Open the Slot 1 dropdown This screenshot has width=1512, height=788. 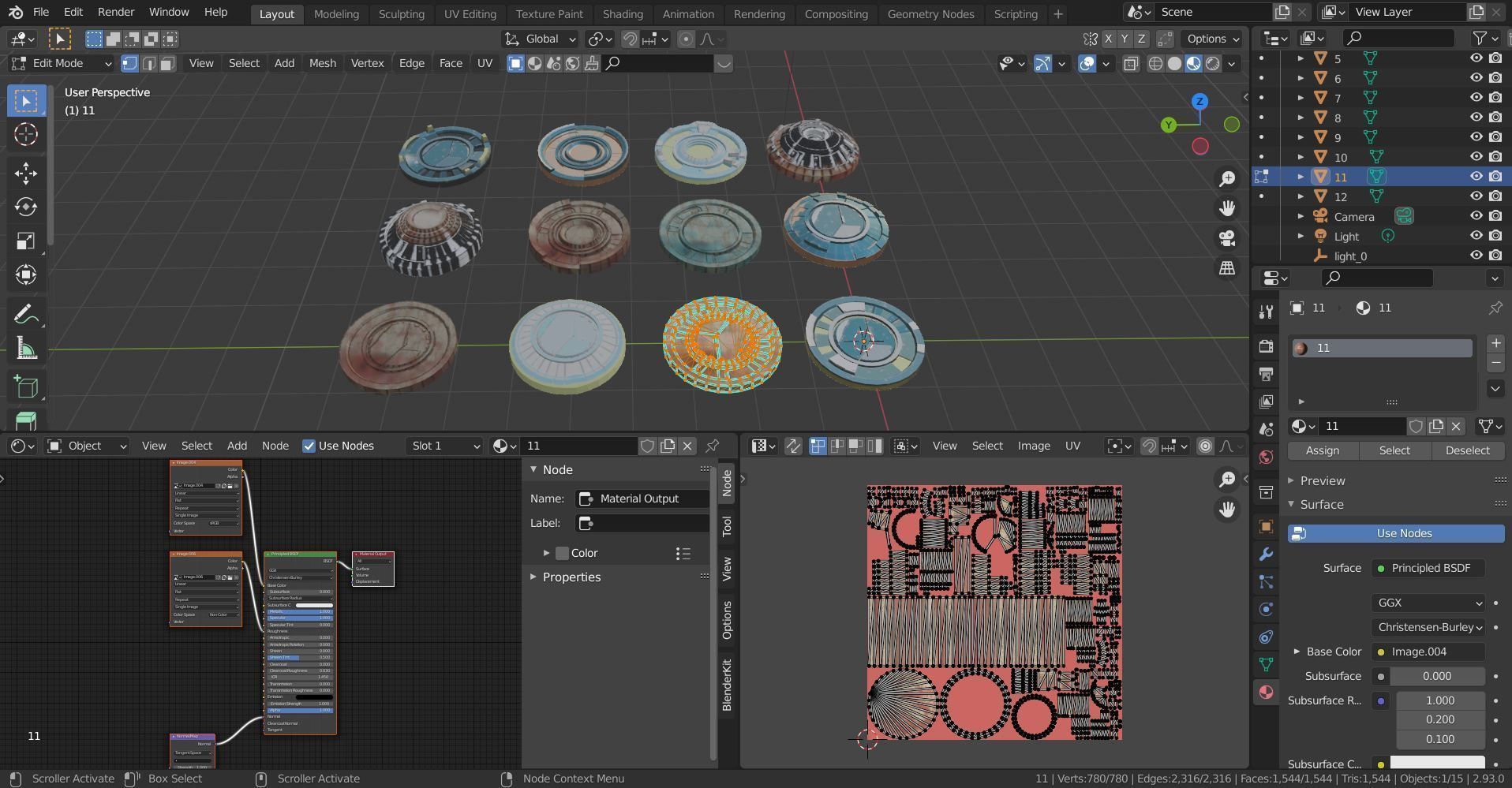coord(445,446)
